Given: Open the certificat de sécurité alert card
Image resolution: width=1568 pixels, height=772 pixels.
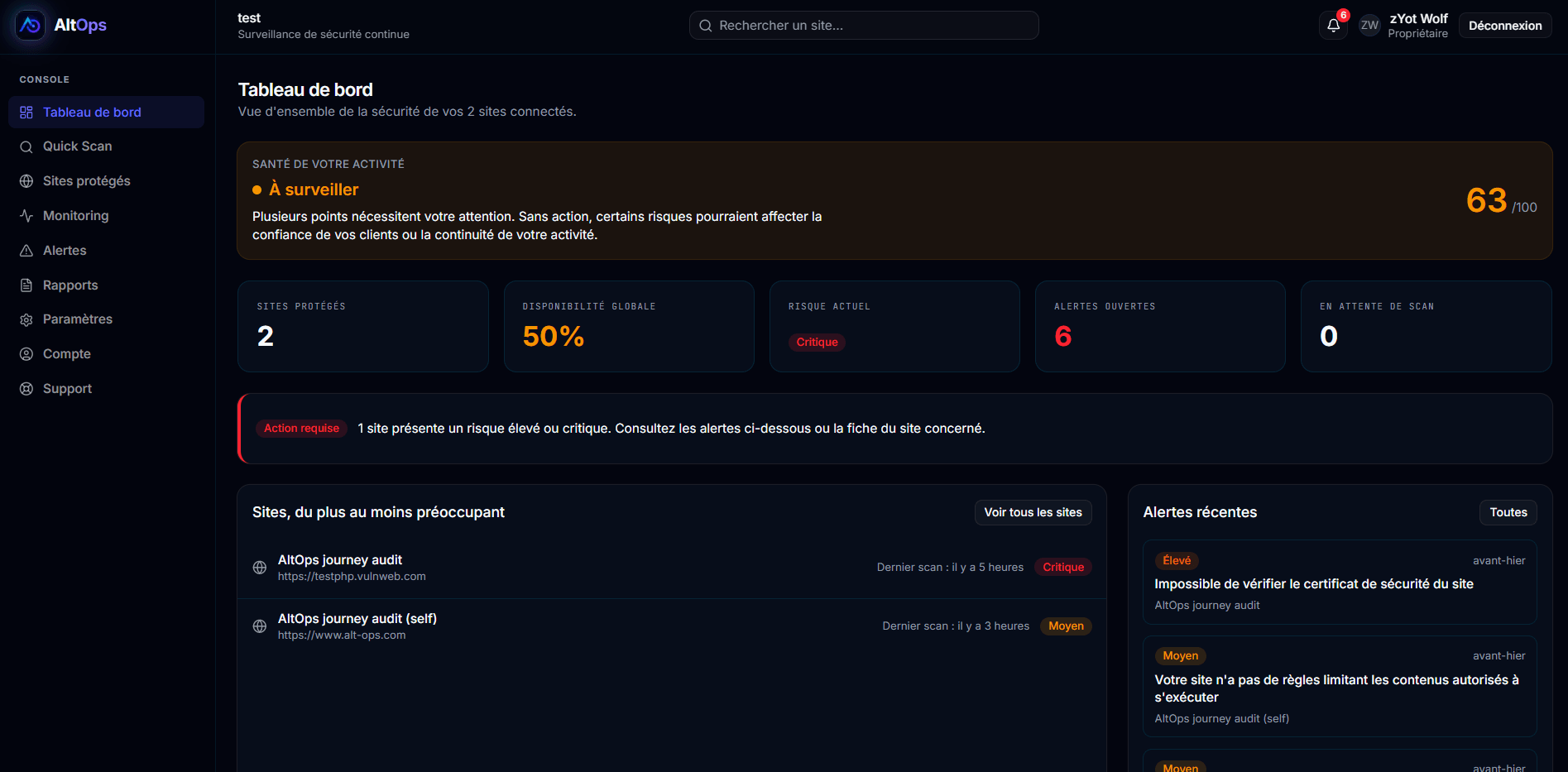Looking at the screenshot, I should pos(1340,582).
